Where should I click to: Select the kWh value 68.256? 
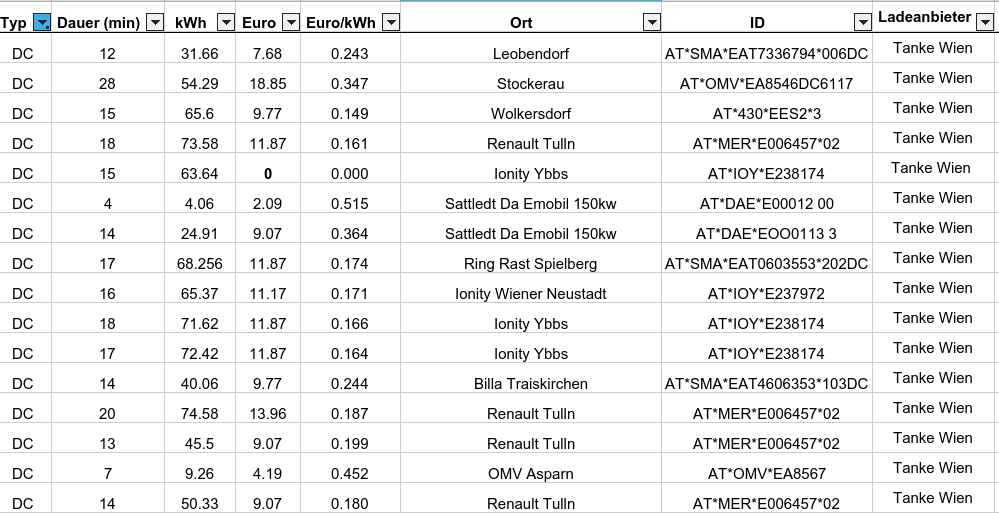pyautogui.click(x=200, y=264)
